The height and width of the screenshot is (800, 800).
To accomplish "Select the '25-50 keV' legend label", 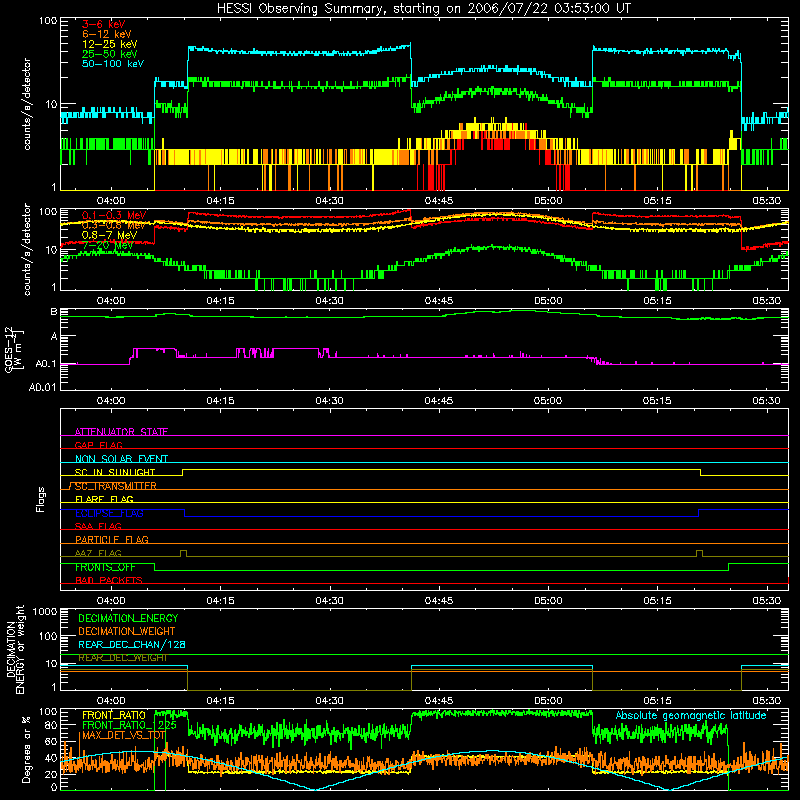I will pyautogui.click(x=109, y=54).
